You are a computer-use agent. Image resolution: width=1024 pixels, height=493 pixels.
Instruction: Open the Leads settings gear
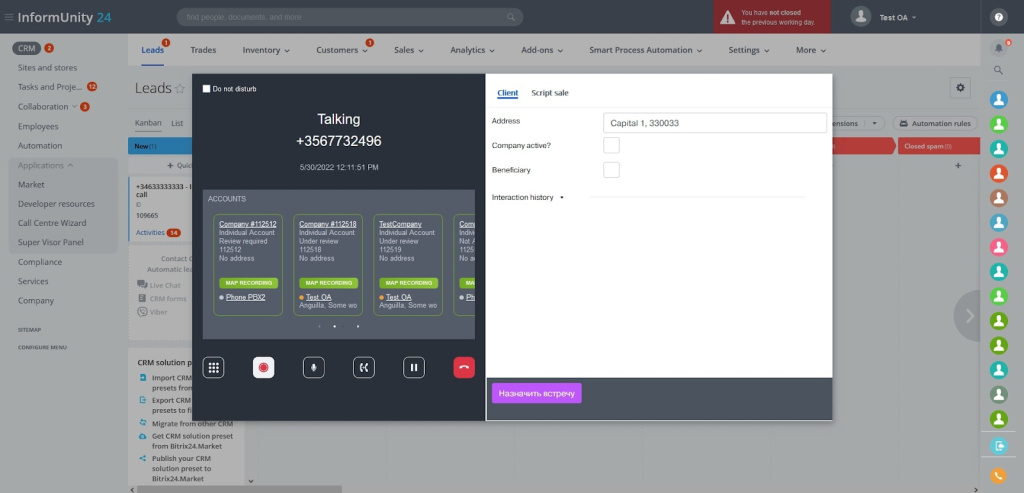960,87
